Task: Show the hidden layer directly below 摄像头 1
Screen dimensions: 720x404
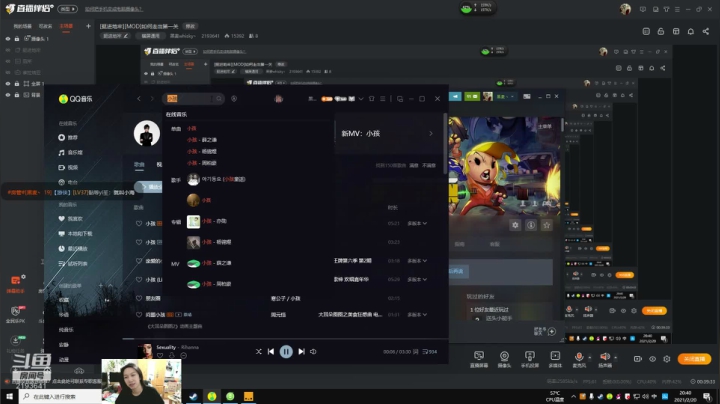Action: click(8, 50)
